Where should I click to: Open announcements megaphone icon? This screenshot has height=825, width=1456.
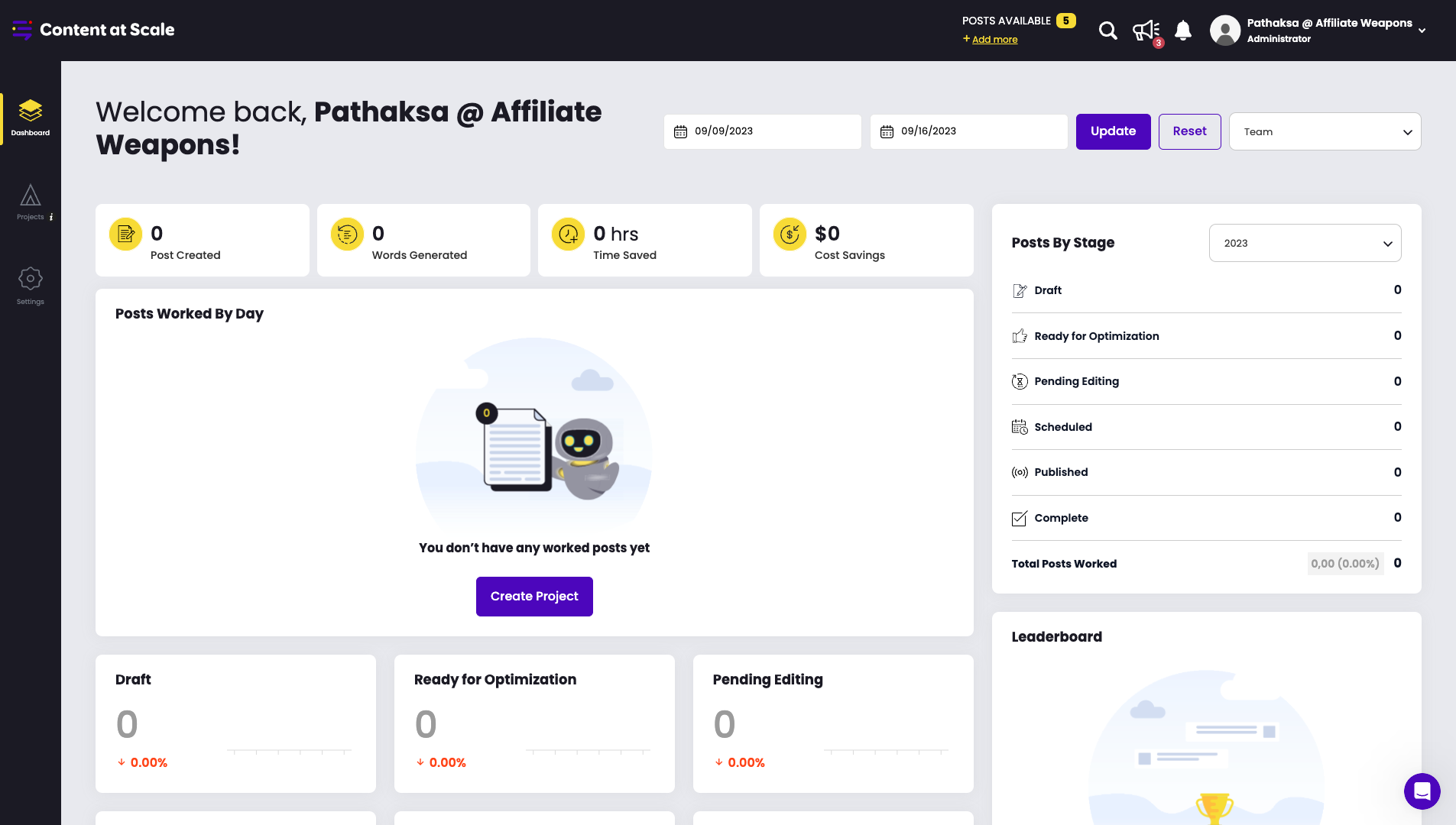pyautogui.click(x=1146, y=31)
